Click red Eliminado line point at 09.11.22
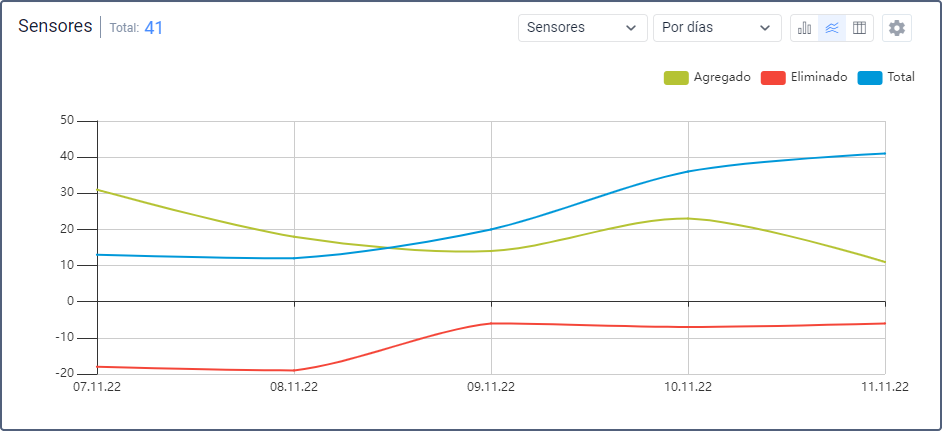Image resolution: width=942 pixels, height=431 pixels. [491, 323]
